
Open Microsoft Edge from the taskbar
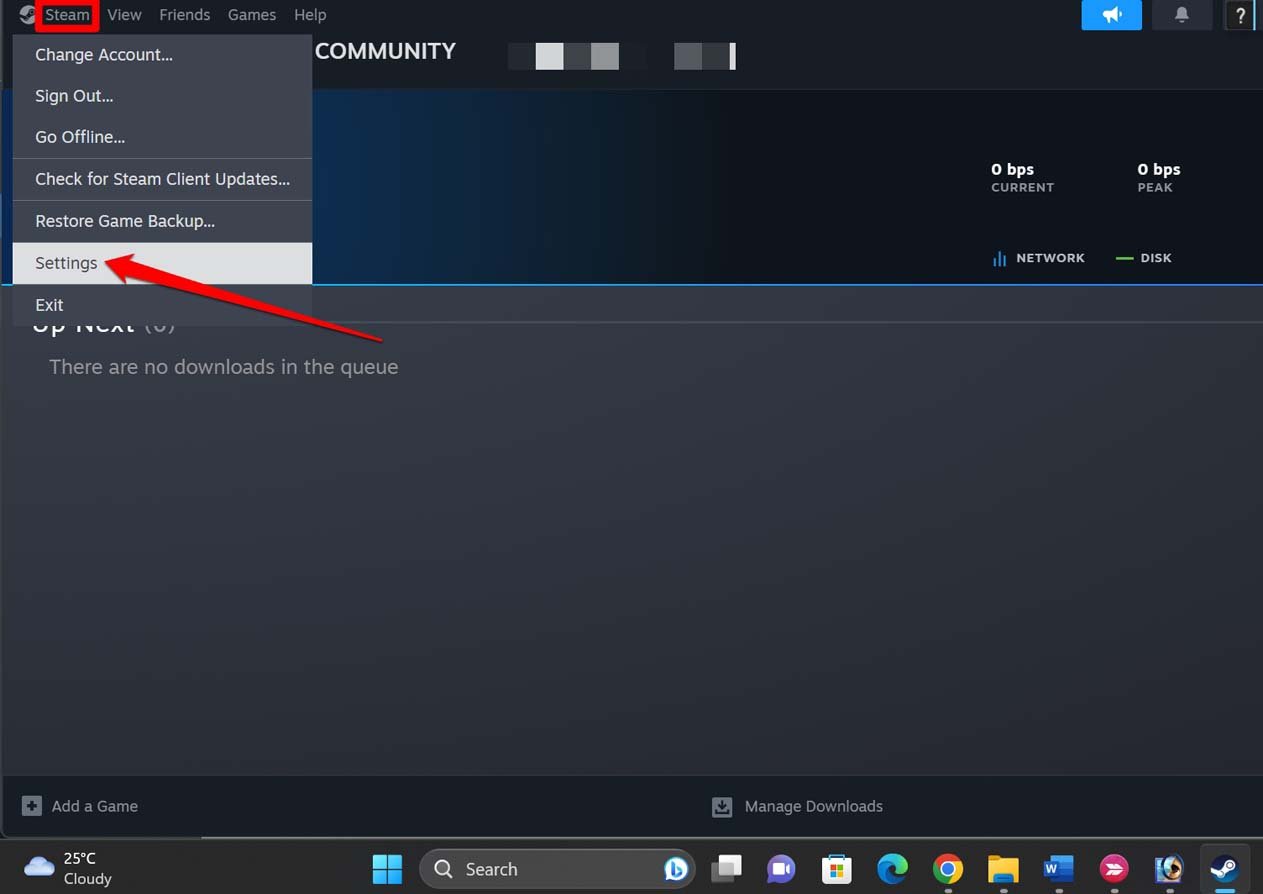(x=892, y=868)
